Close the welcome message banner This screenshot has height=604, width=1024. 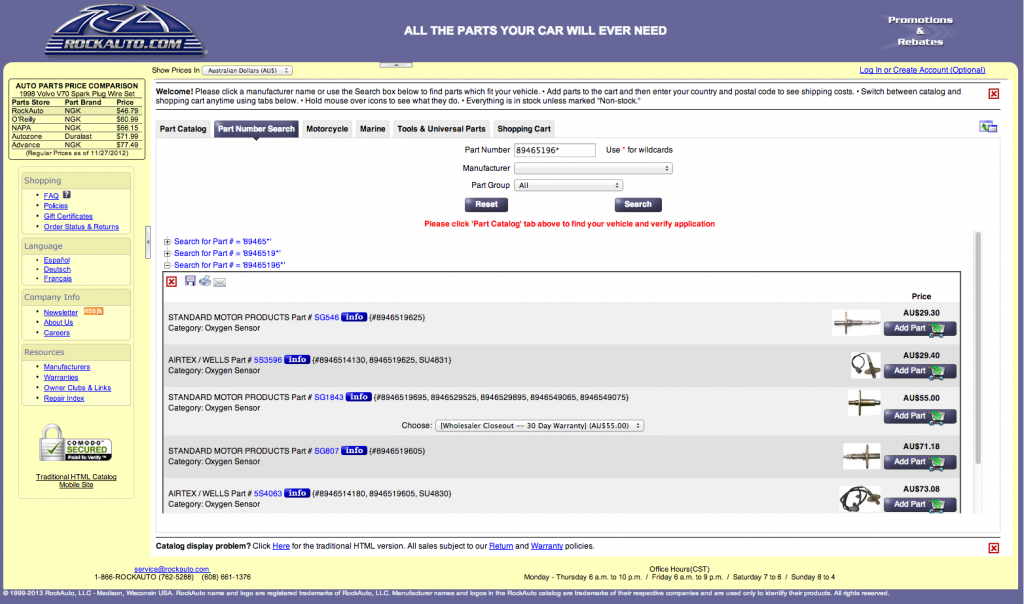(993, 94)
